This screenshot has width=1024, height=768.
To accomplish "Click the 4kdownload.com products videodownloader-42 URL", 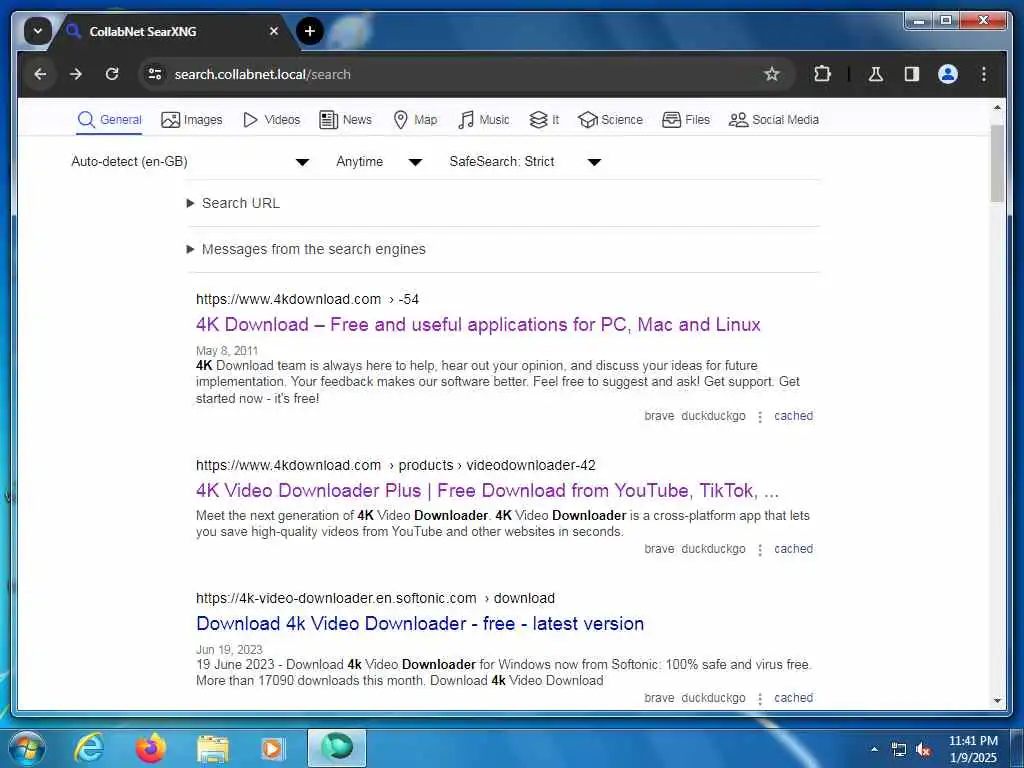I will coord(396,466).
